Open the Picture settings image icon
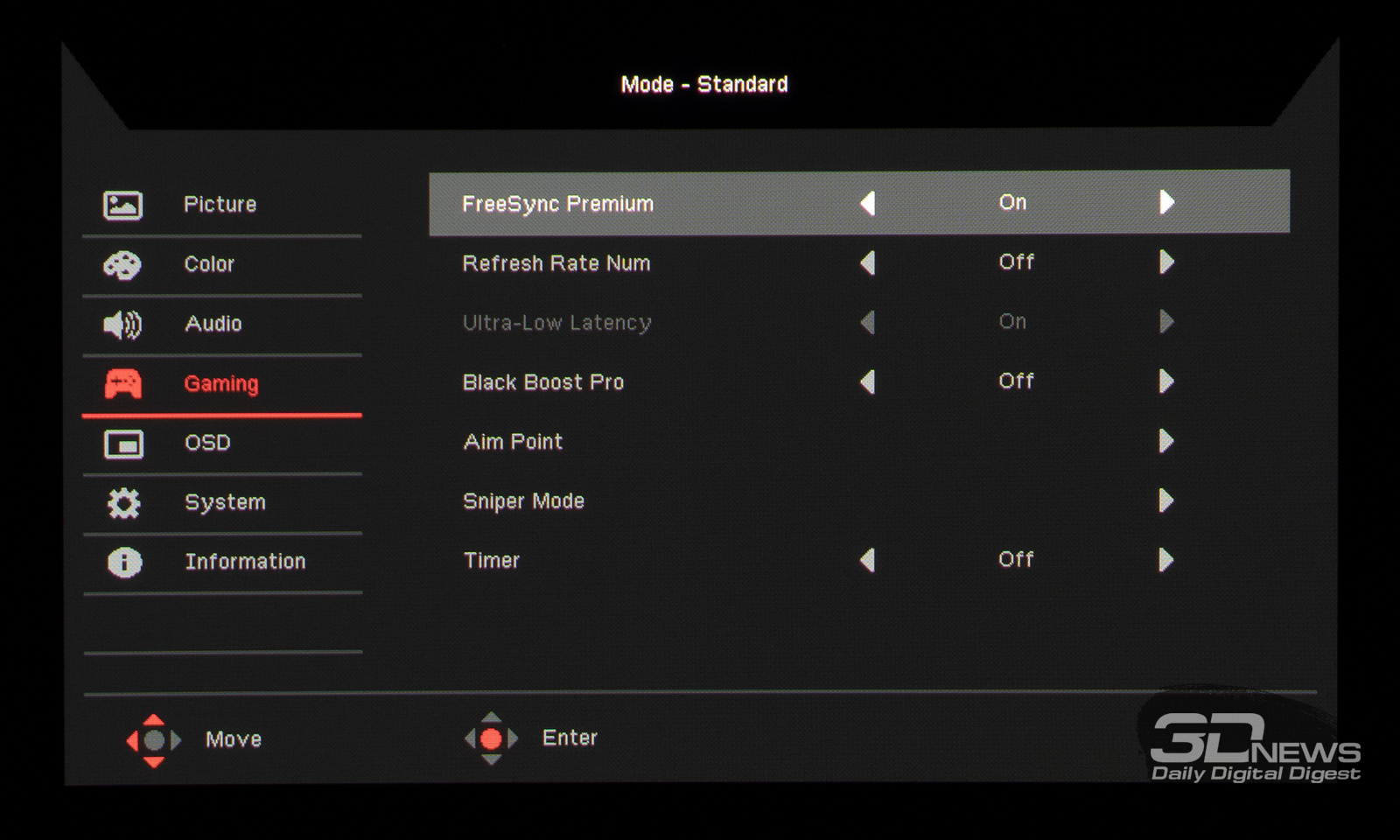This screenshot has height=840, width=1400. pos(122,206)
